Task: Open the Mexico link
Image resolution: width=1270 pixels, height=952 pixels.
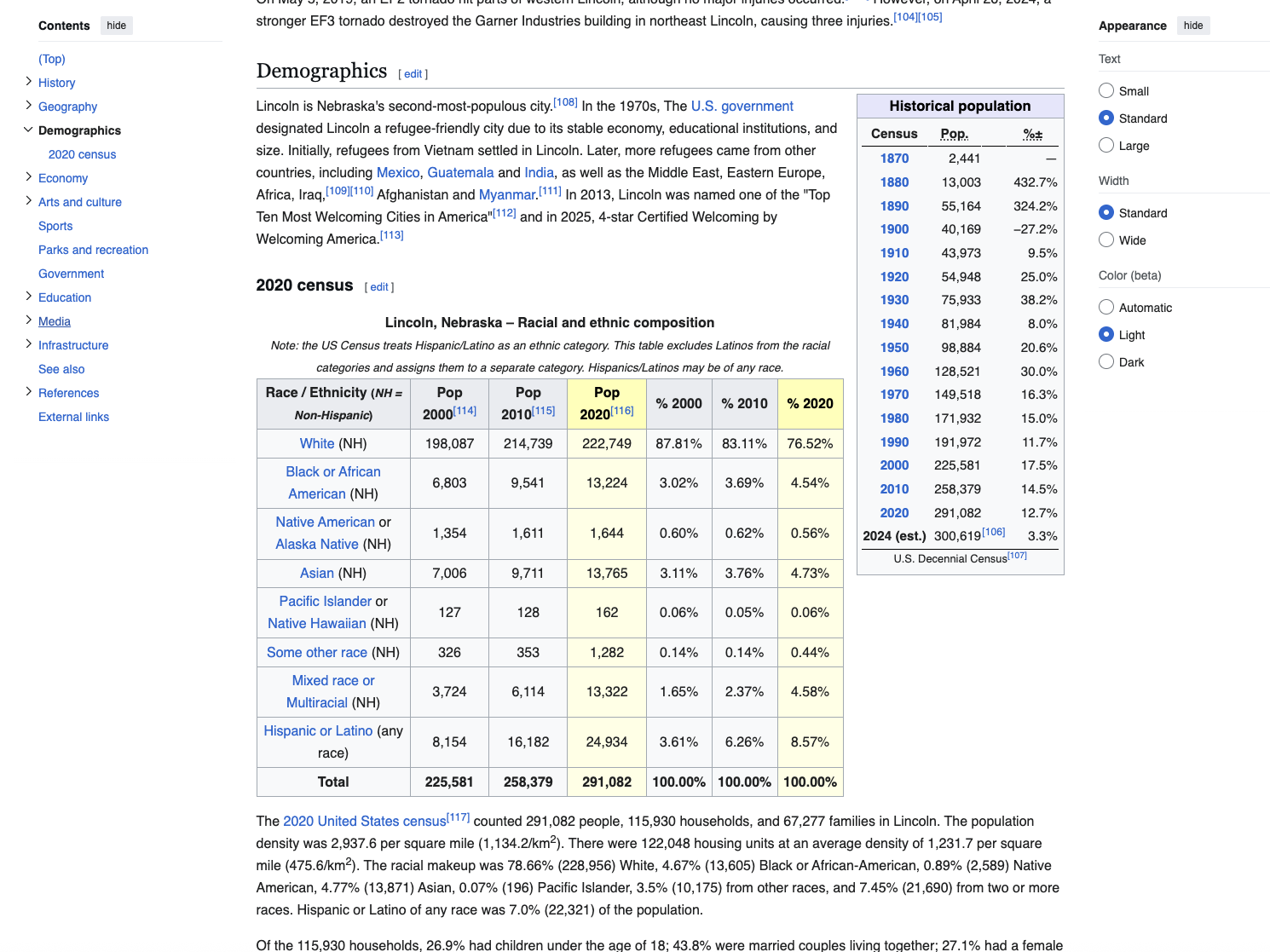Action: coord(398,173)
